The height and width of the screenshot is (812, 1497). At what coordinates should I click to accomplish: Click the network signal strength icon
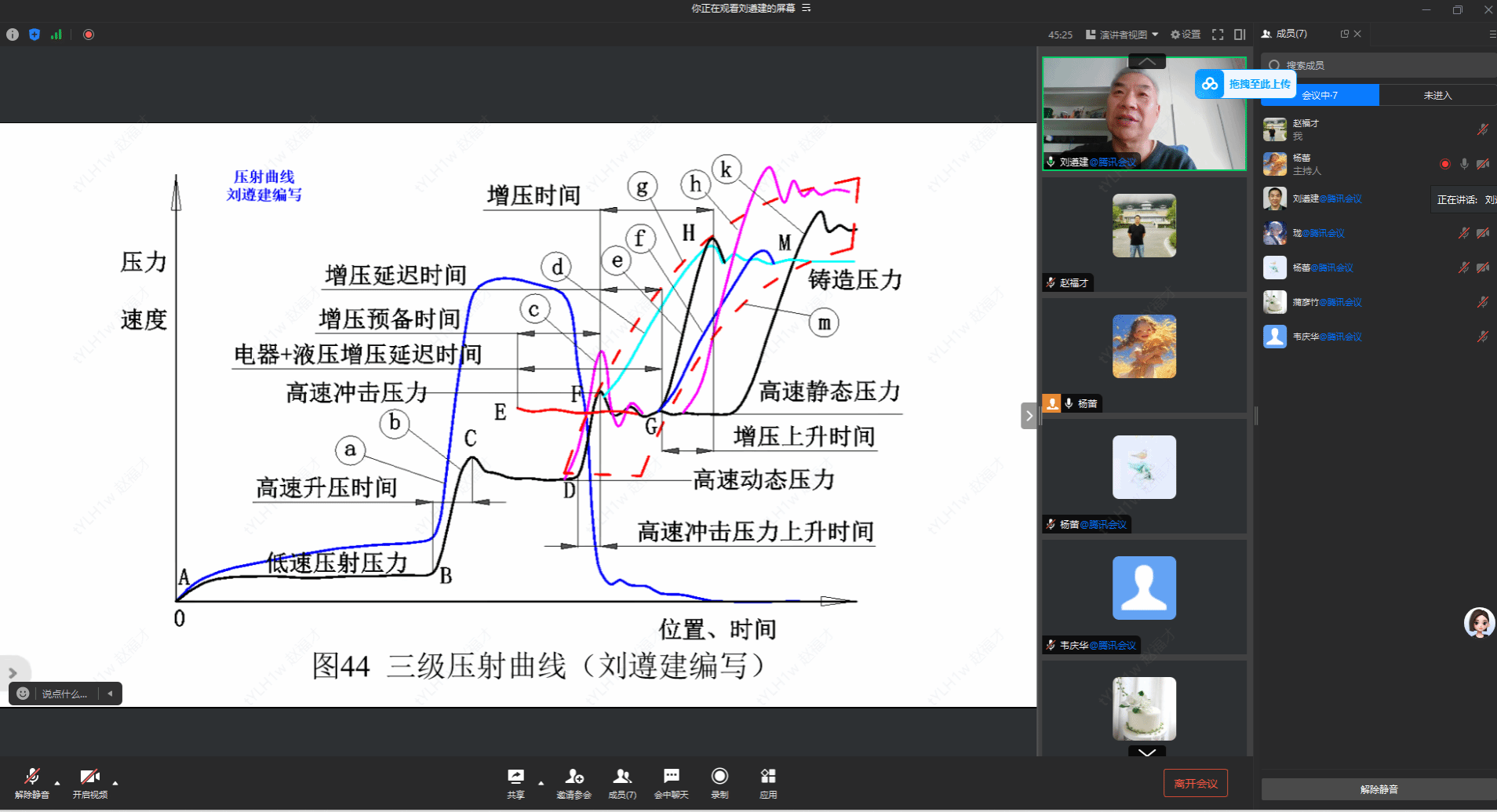[x=56, y=35]
